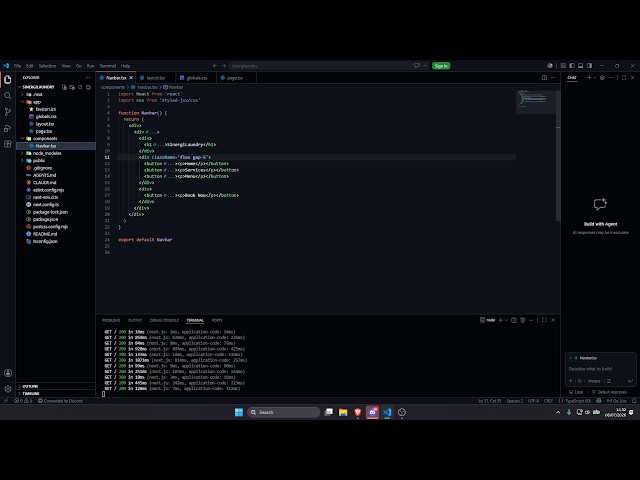Open the Source Control view

(8, 112)
